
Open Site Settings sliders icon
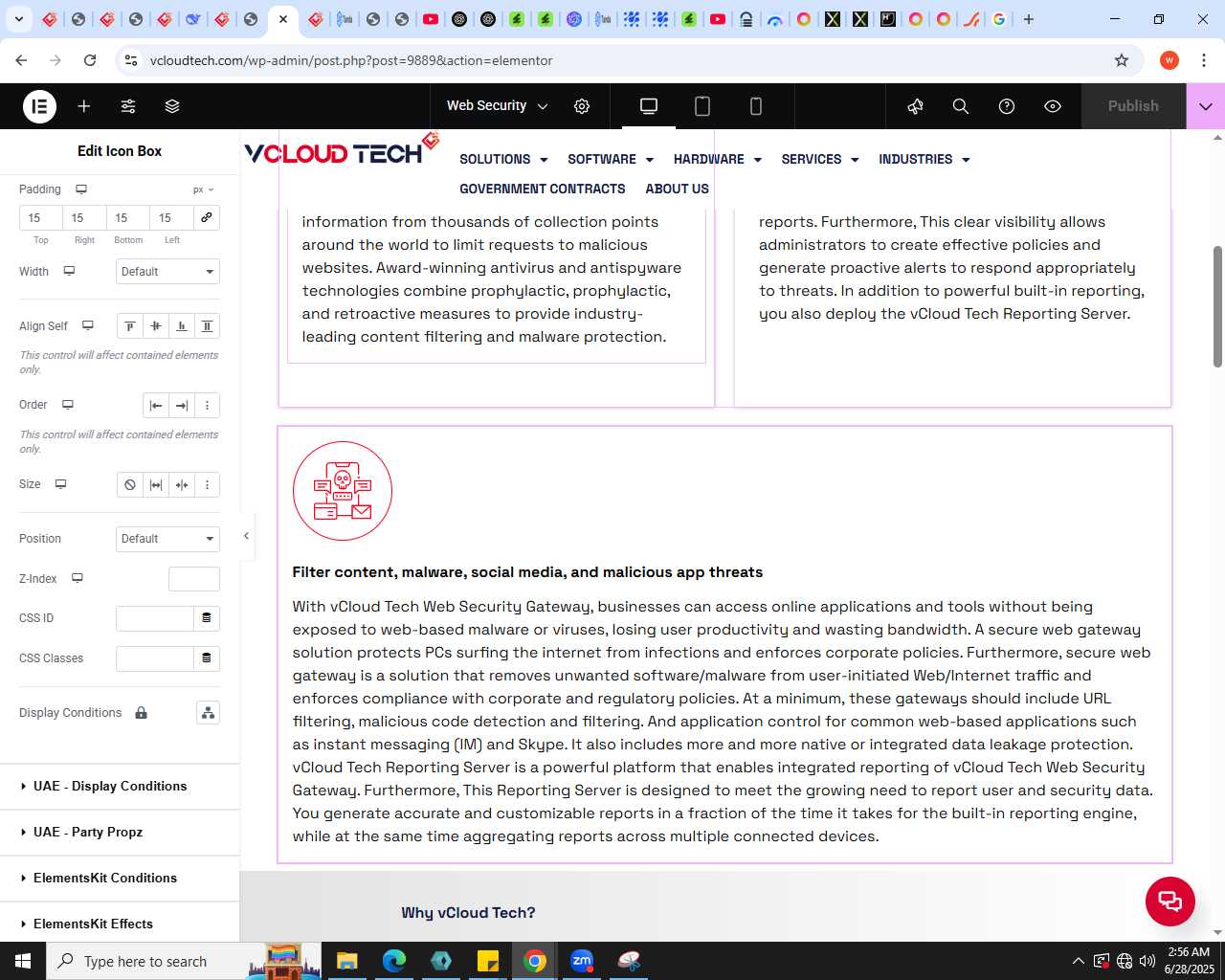(128, 106)
